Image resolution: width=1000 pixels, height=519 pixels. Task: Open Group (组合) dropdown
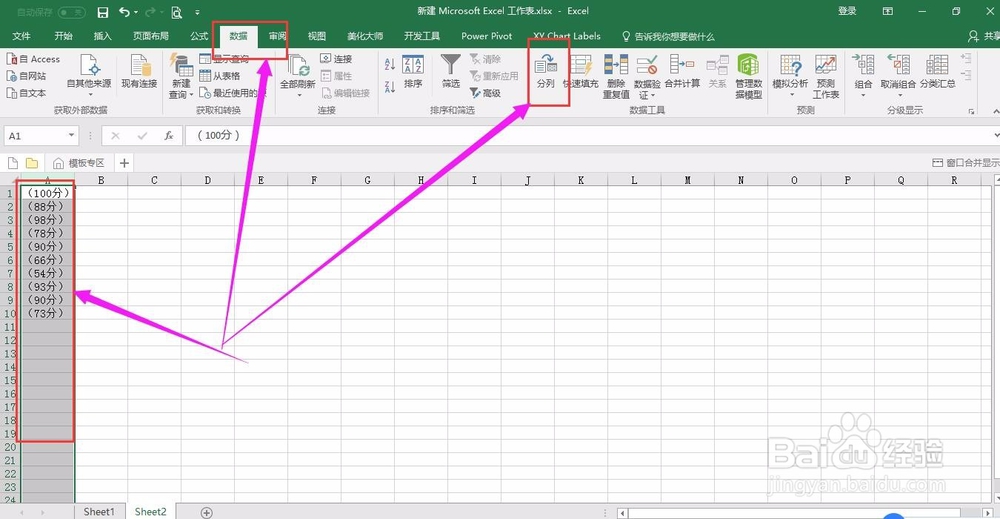point(864,76)
